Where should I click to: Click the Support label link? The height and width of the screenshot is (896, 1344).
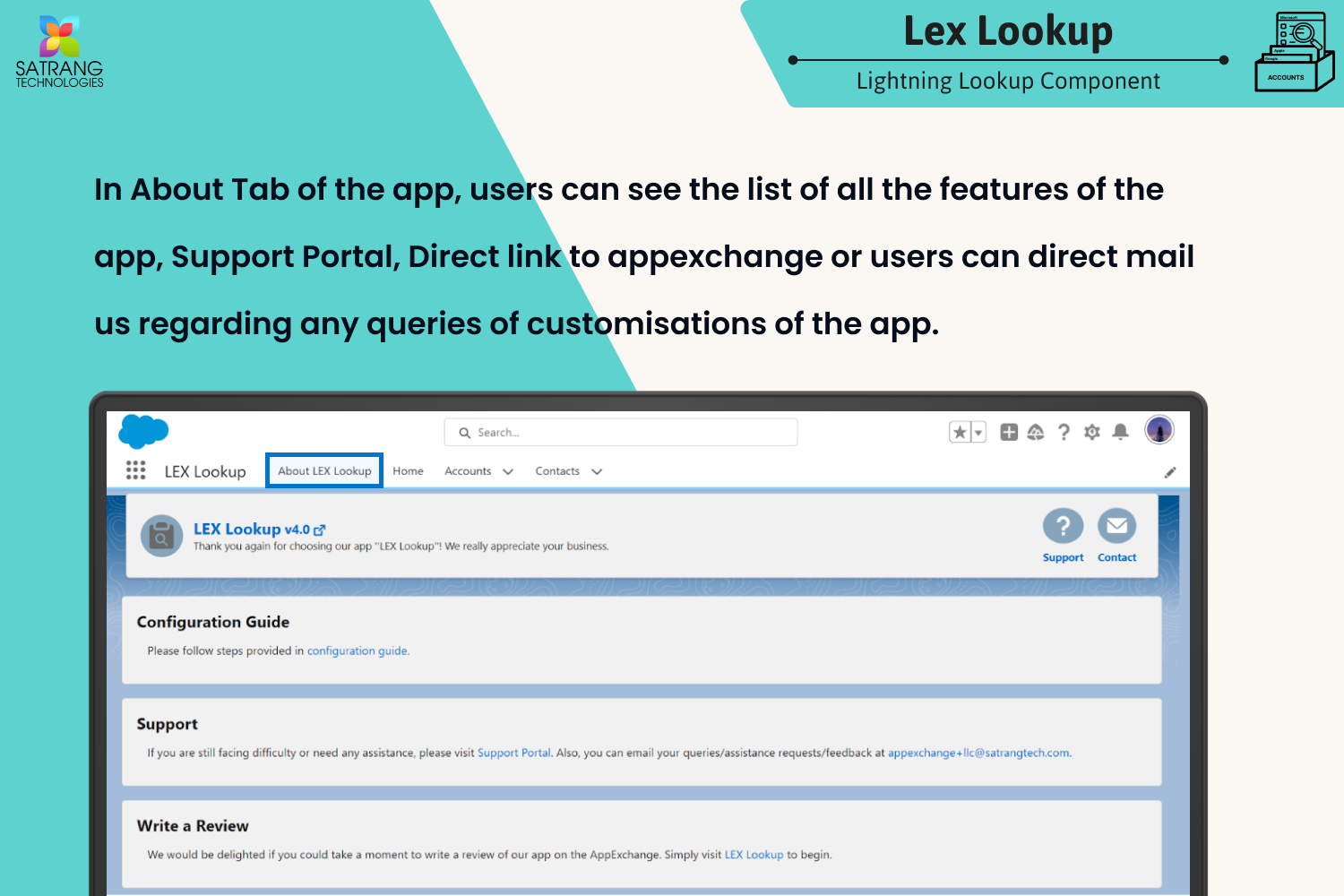pyautogui.click(x=1064, y=557)
